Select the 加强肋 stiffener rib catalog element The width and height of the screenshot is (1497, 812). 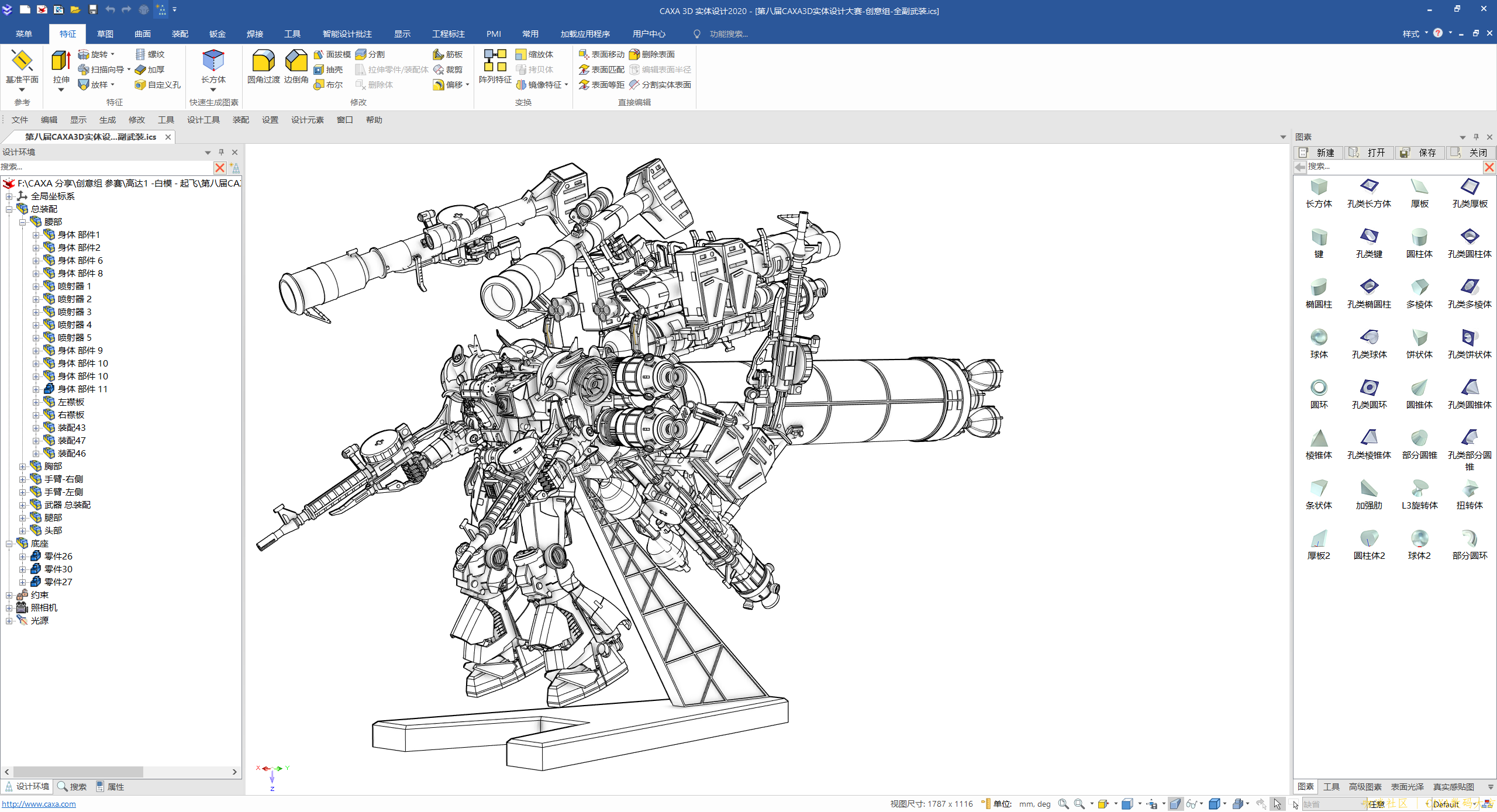pos(1369,495)
